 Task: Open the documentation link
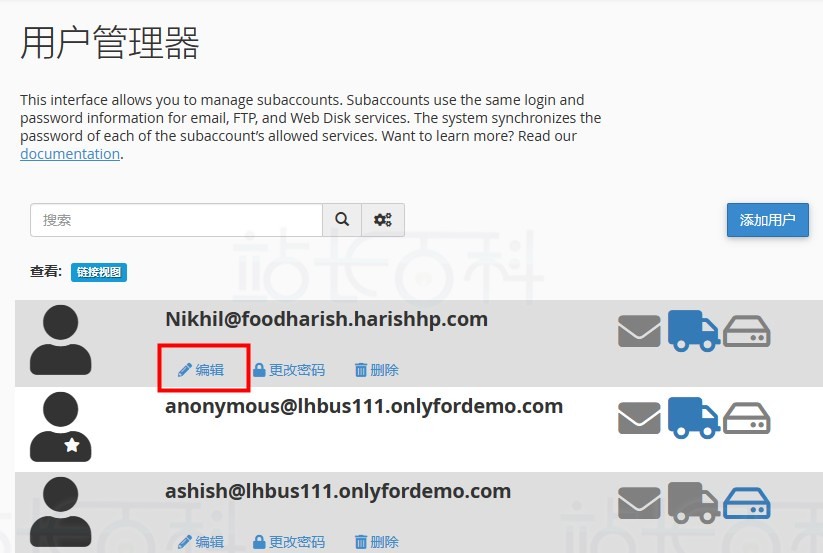pos(70,154)
